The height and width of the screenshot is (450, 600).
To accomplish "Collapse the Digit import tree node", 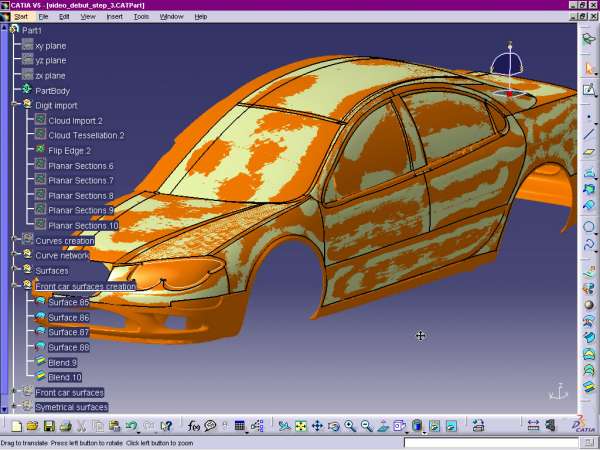I will coord(15,104).
